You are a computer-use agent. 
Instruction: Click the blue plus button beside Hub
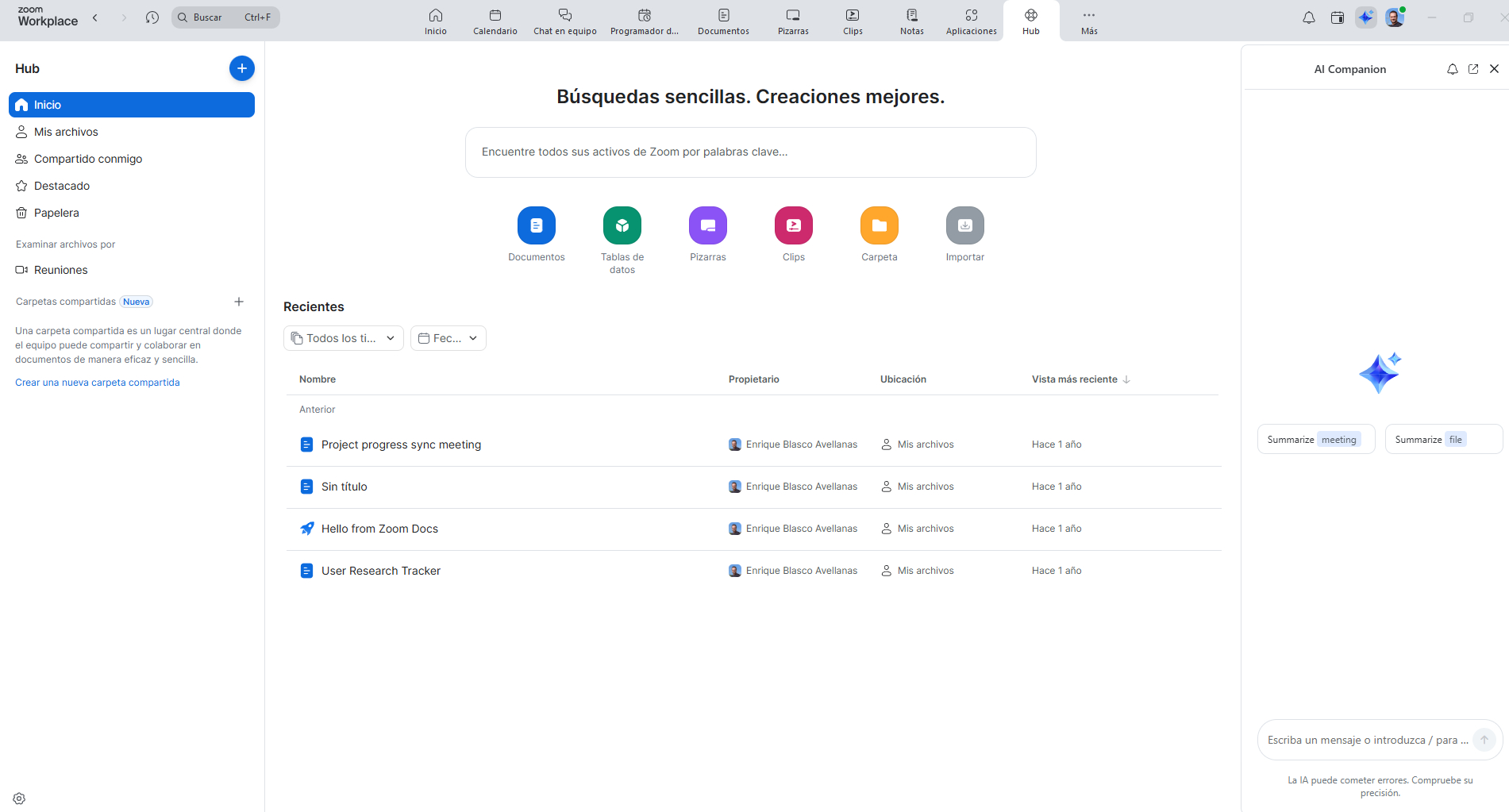pos(242,68)
